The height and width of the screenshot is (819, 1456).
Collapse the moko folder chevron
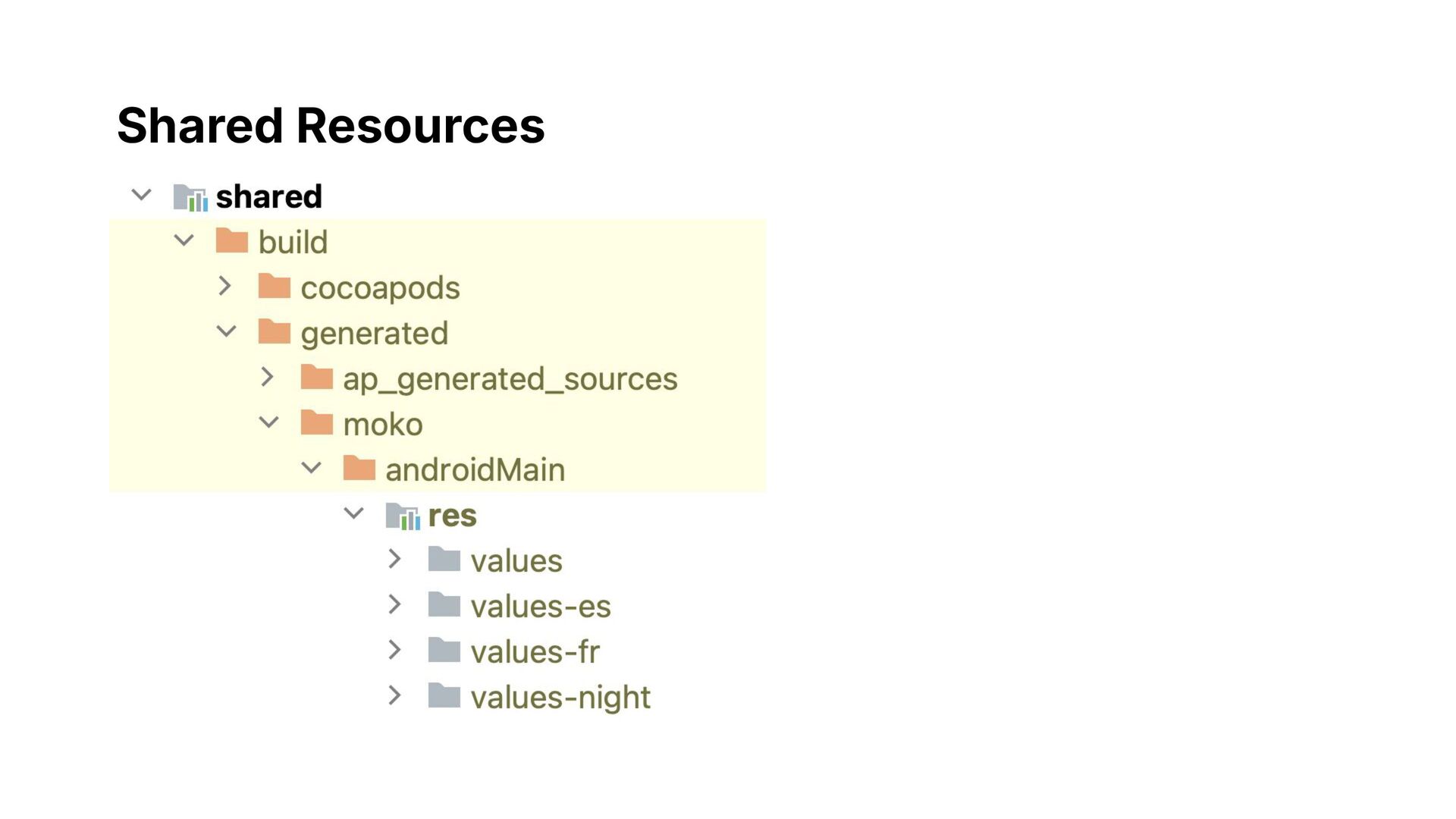click(269, 422)
